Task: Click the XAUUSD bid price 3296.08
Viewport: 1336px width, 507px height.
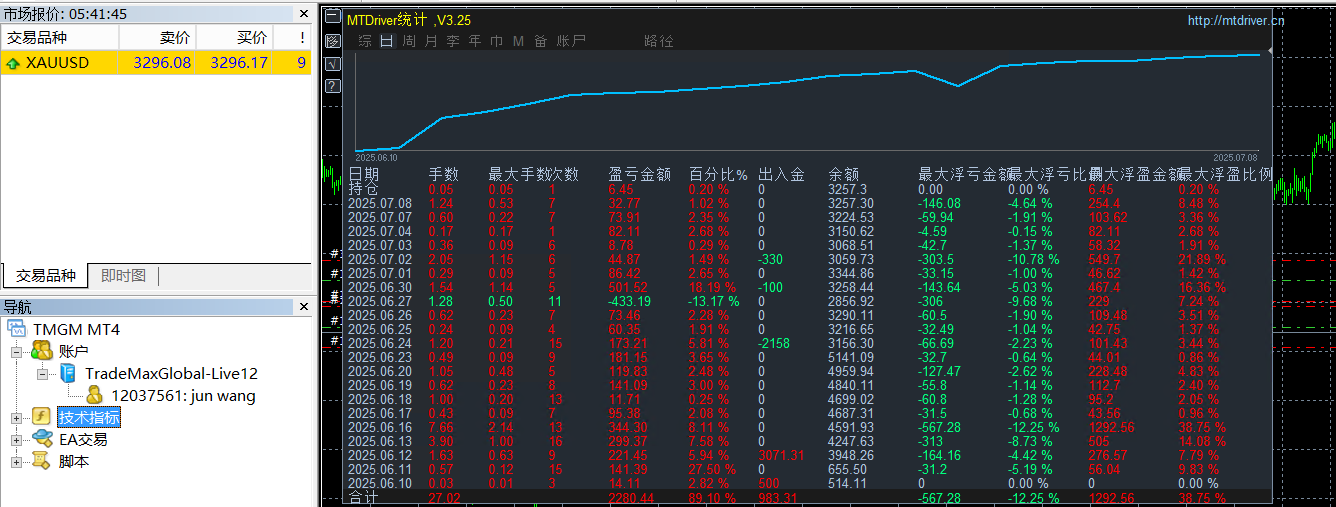Action: 162,63
